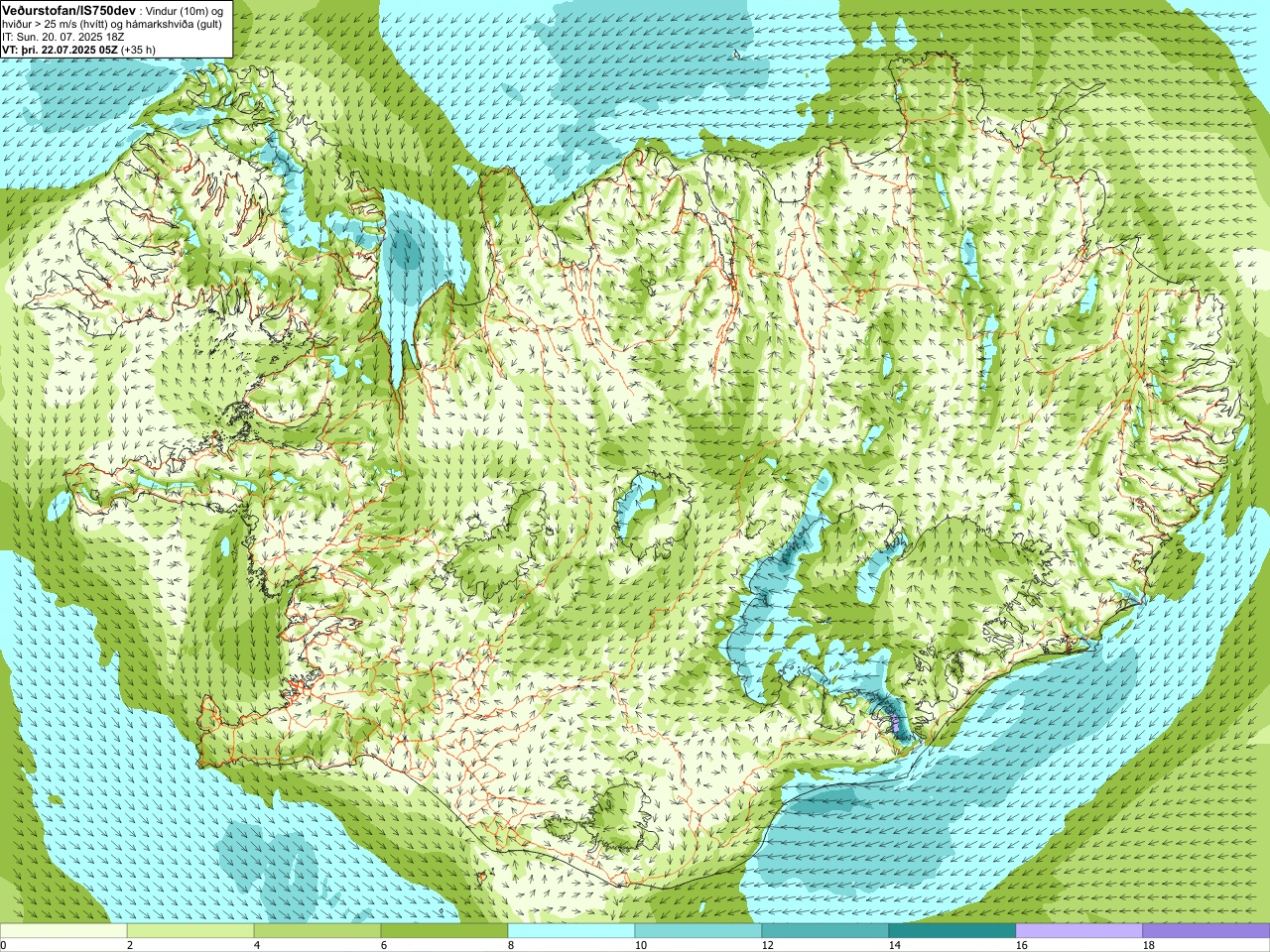Screen dimensions: 1270x952
Task: Click the legend scale label '12'
Action: pos(767,946)
